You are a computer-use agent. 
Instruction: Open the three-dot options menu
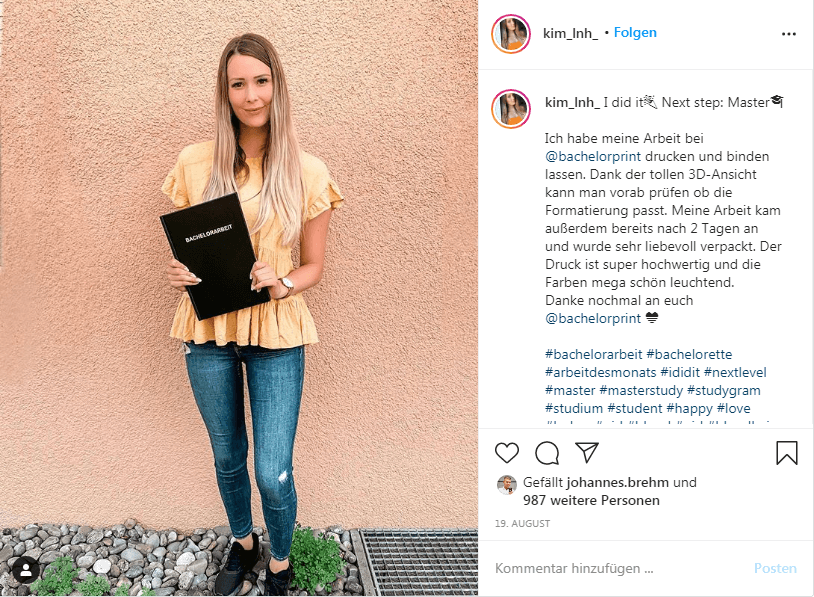(x=789, y=34)
